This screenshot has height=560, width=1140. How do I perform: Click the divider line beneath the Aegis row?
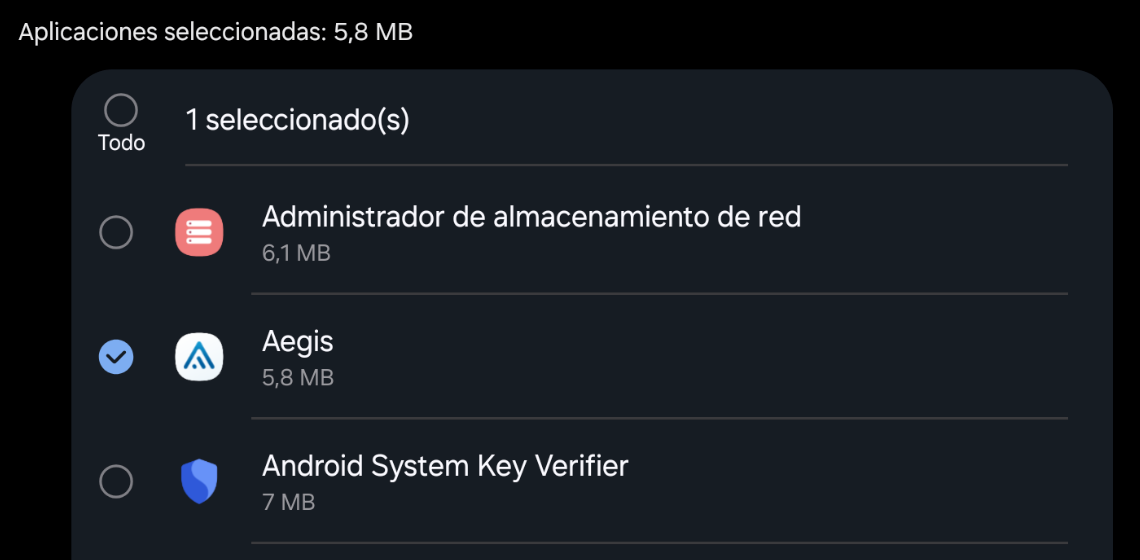point(659,418)
